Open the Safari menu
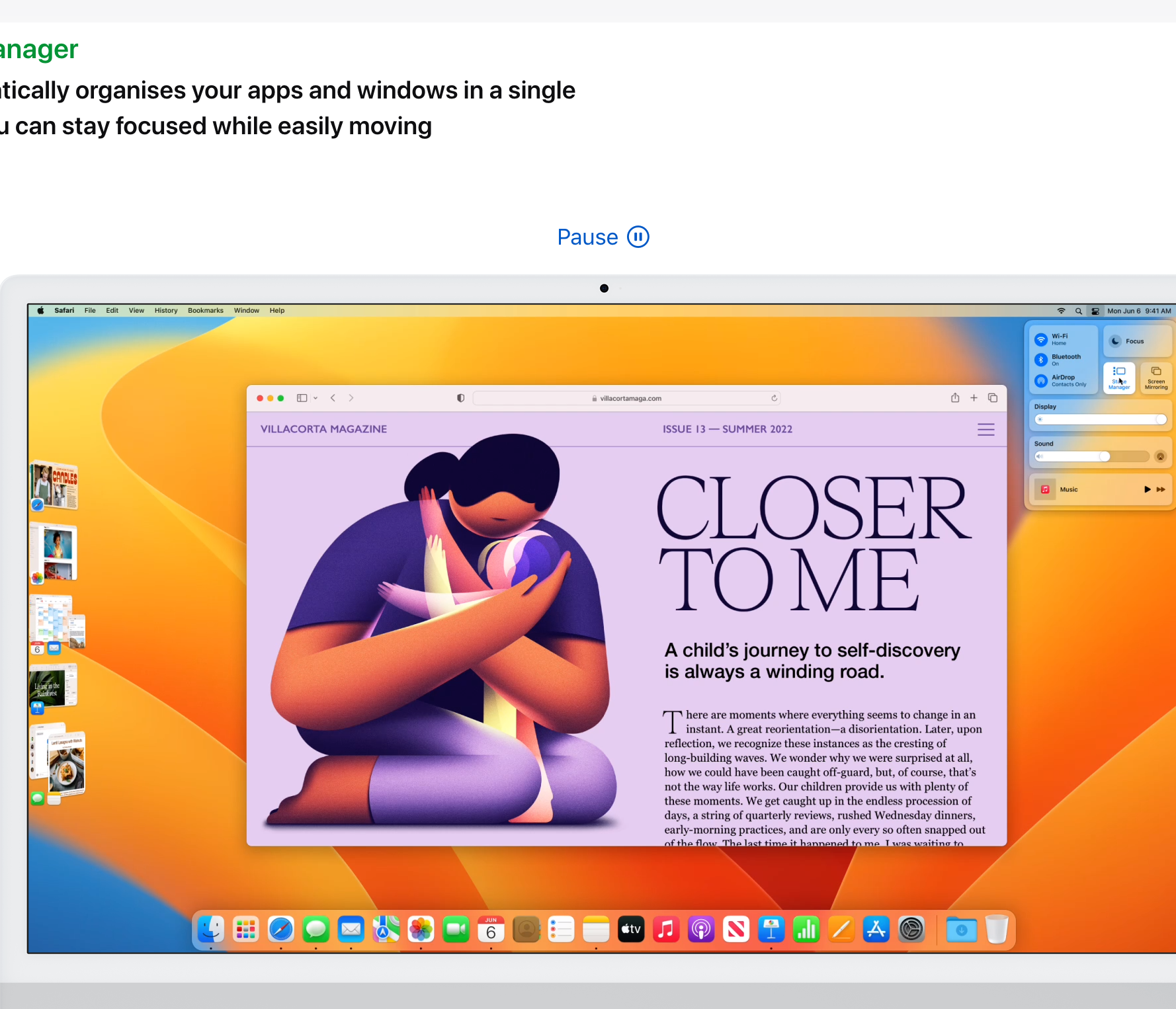 click(x=64, y=310)
